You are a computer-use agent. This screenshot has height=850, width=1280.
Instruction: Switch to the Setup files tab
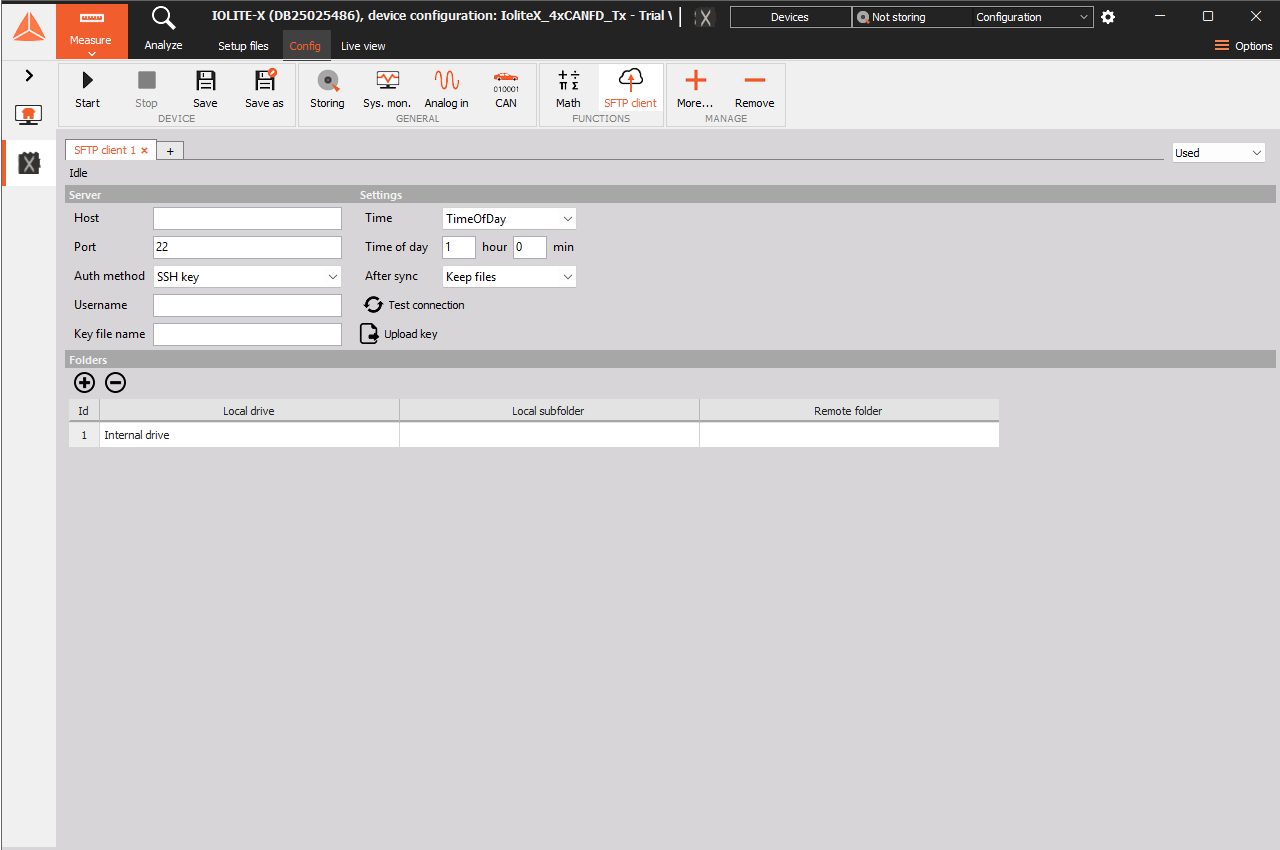[x=243, y=46]
